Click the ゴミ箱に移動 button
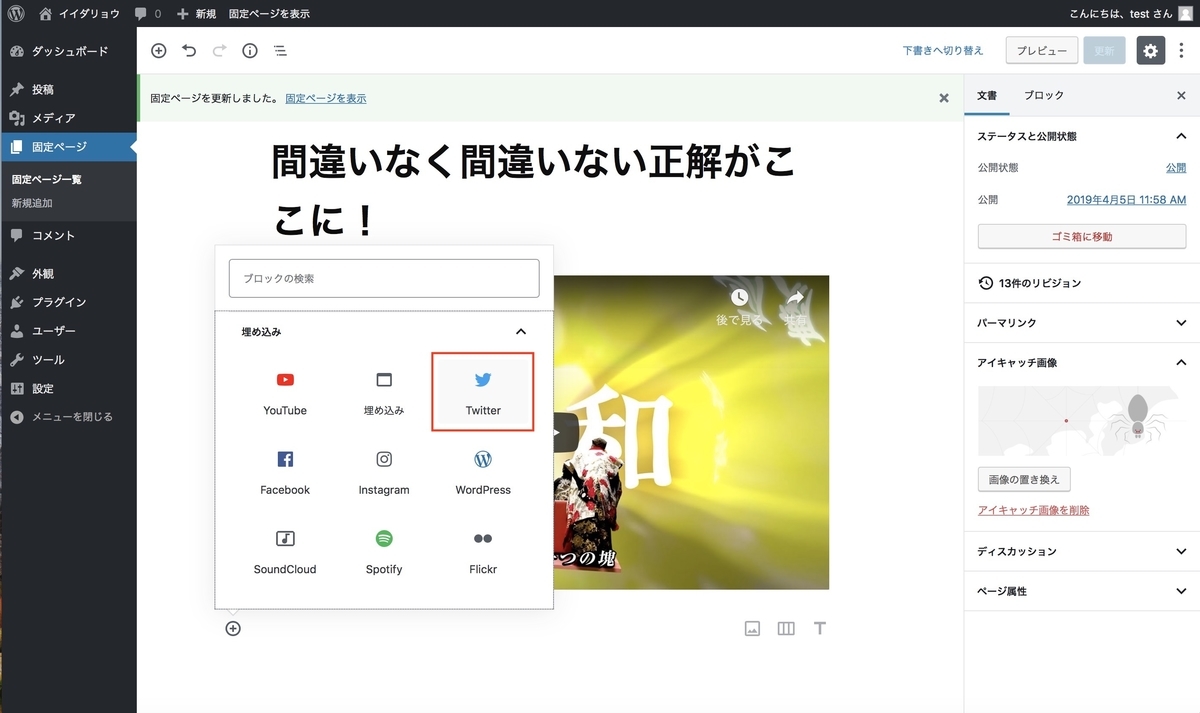This screenshot has height=713, width=1200. point(1082,237)
